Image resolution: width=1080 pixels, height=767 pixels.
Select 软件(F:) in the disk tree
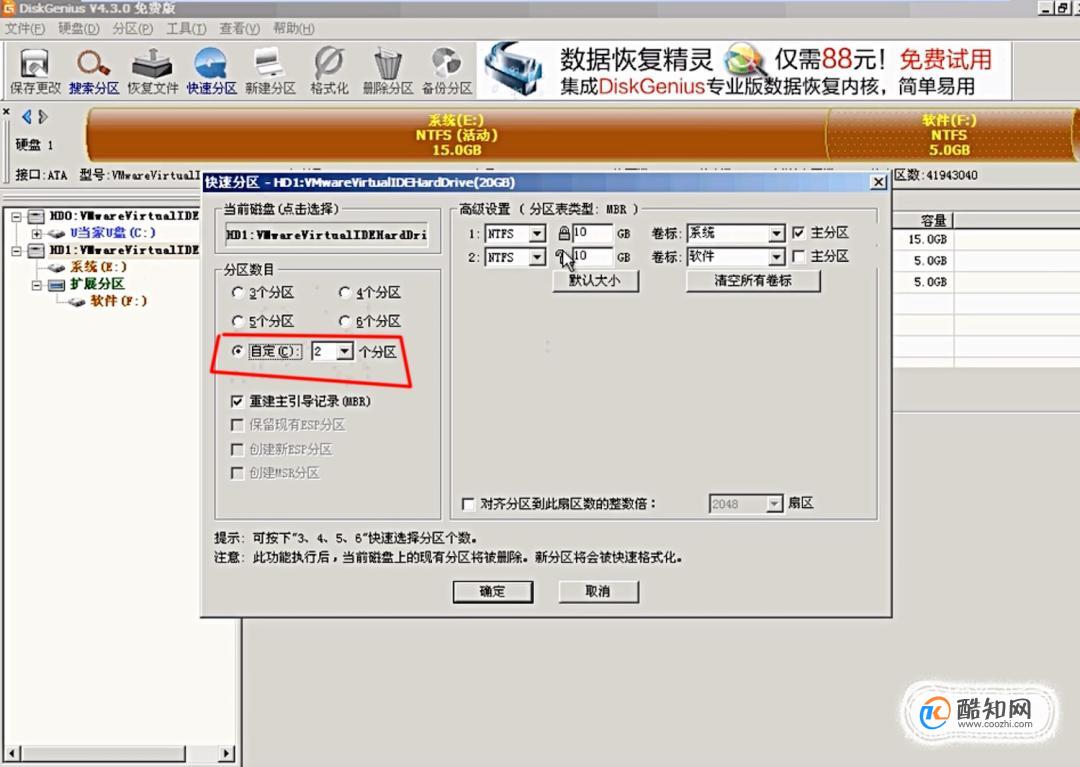[118, 301]
